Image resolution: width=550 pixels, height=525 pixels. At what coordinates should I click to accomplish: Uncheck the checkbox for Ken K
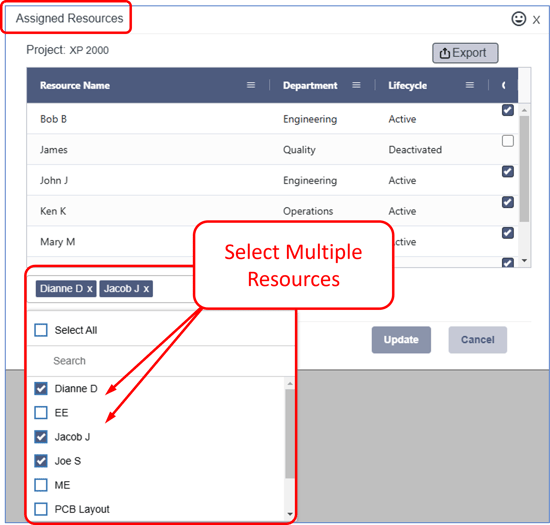coord(508,202)
